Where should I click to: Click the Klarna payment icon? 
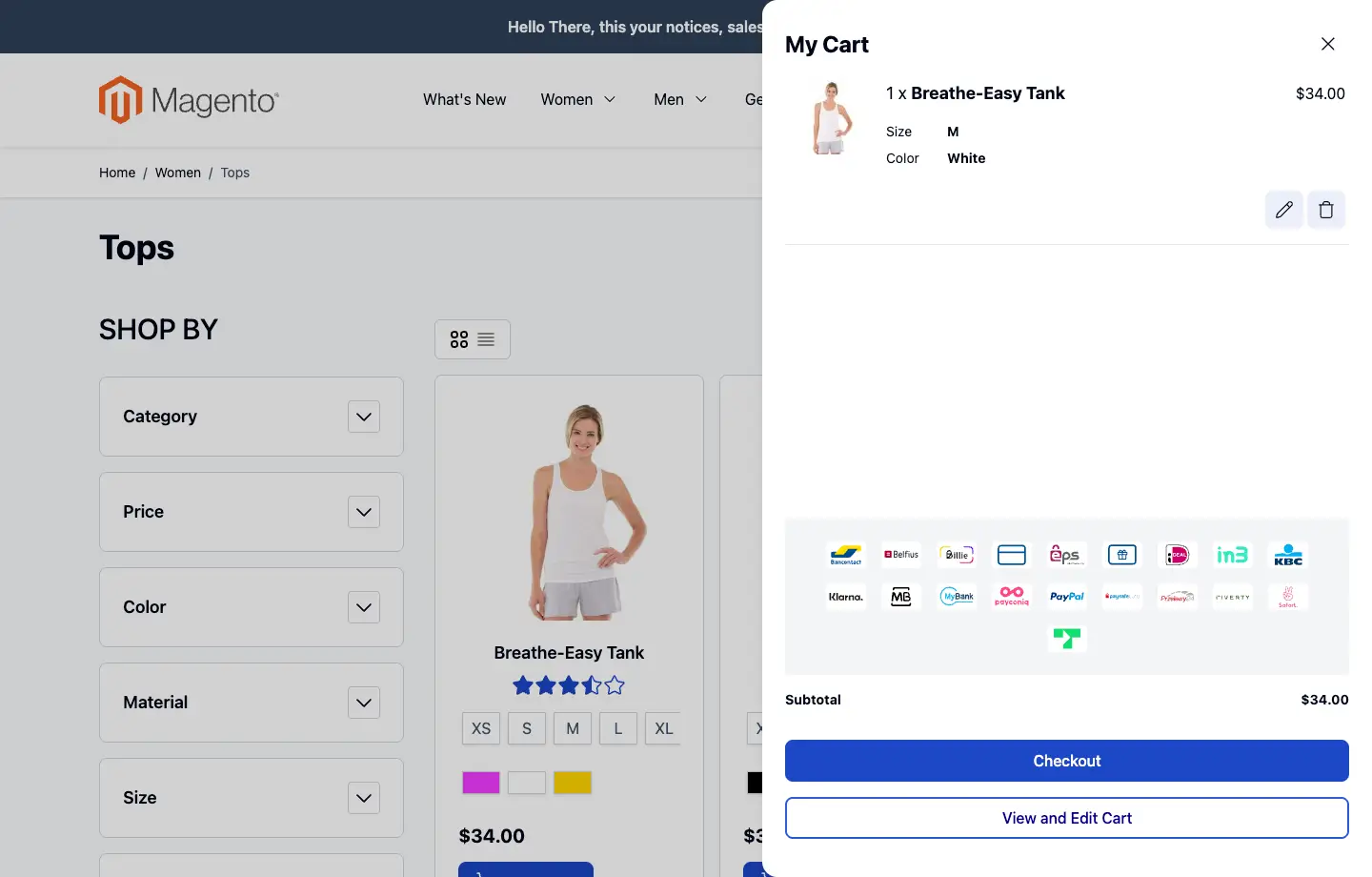point(846,597)
